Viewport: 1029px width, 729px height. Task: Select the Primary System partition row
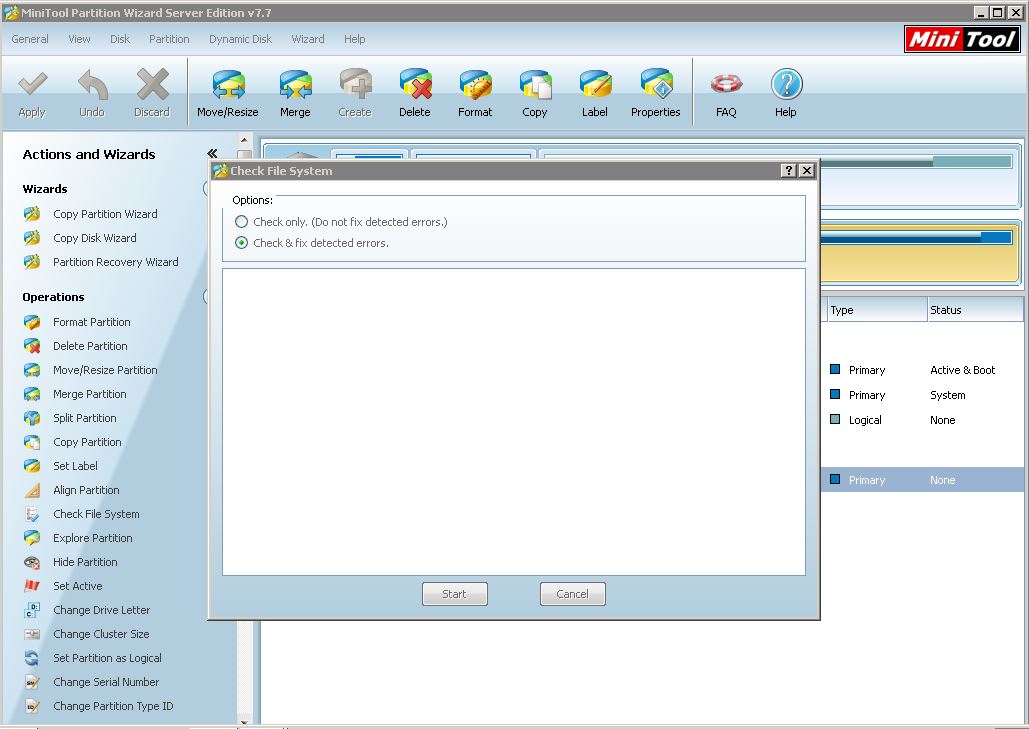[x=922, y=395]
